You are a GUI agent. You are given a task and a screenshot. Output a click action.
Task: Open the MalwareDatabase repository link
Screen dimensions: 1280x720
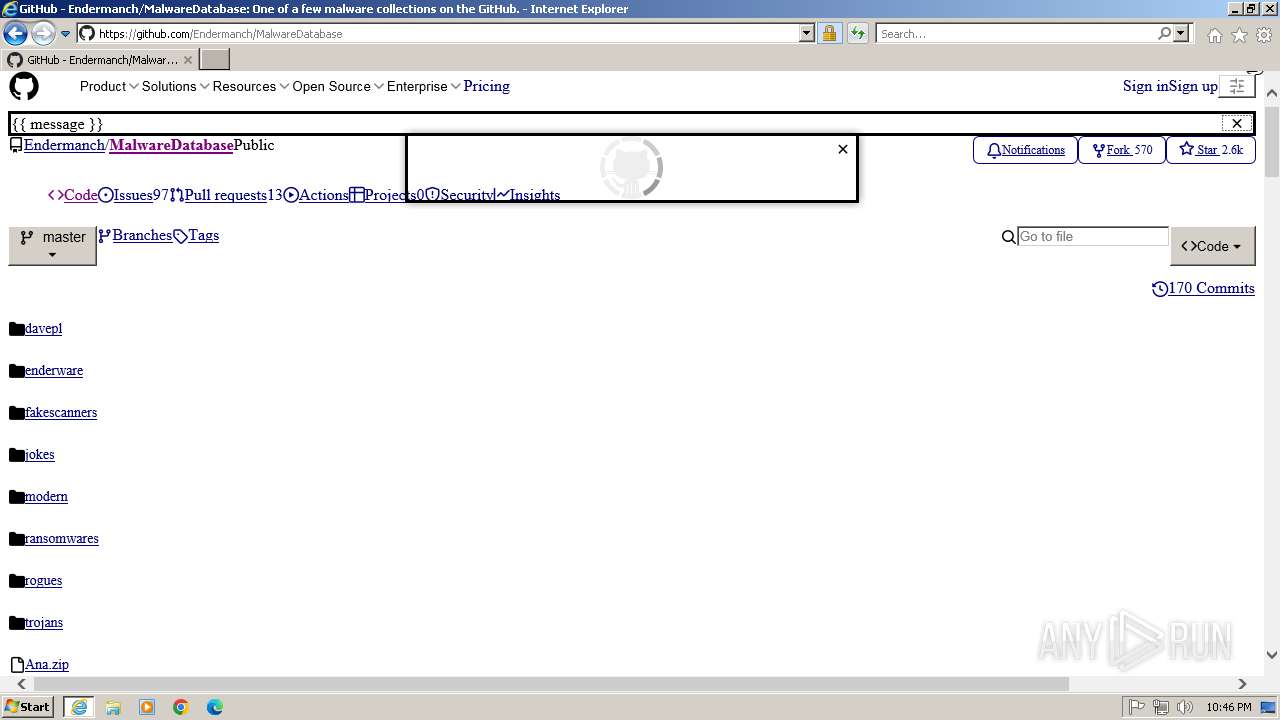pos(171,145)
